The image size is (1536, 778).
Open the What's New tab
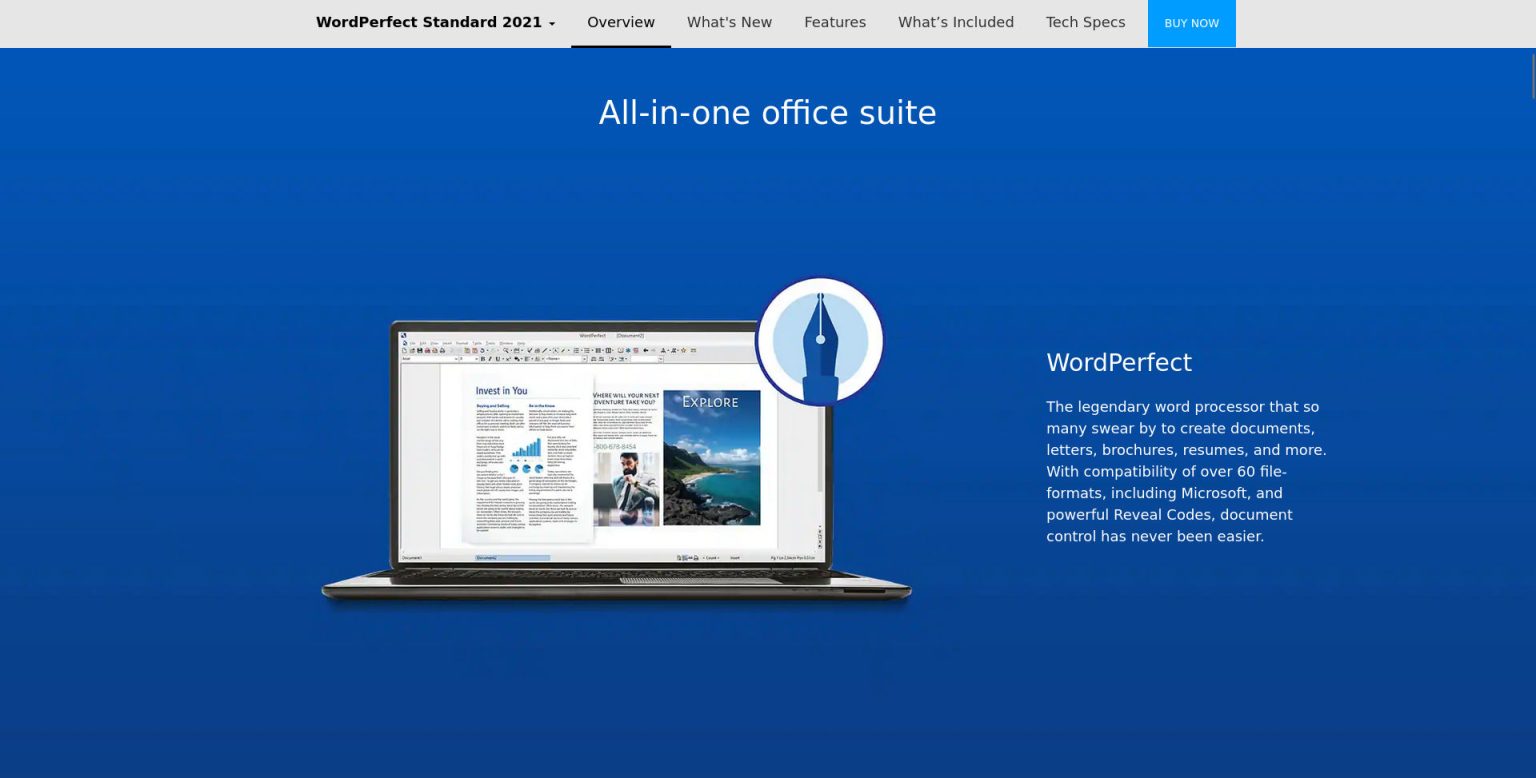(x=729, y=23)
